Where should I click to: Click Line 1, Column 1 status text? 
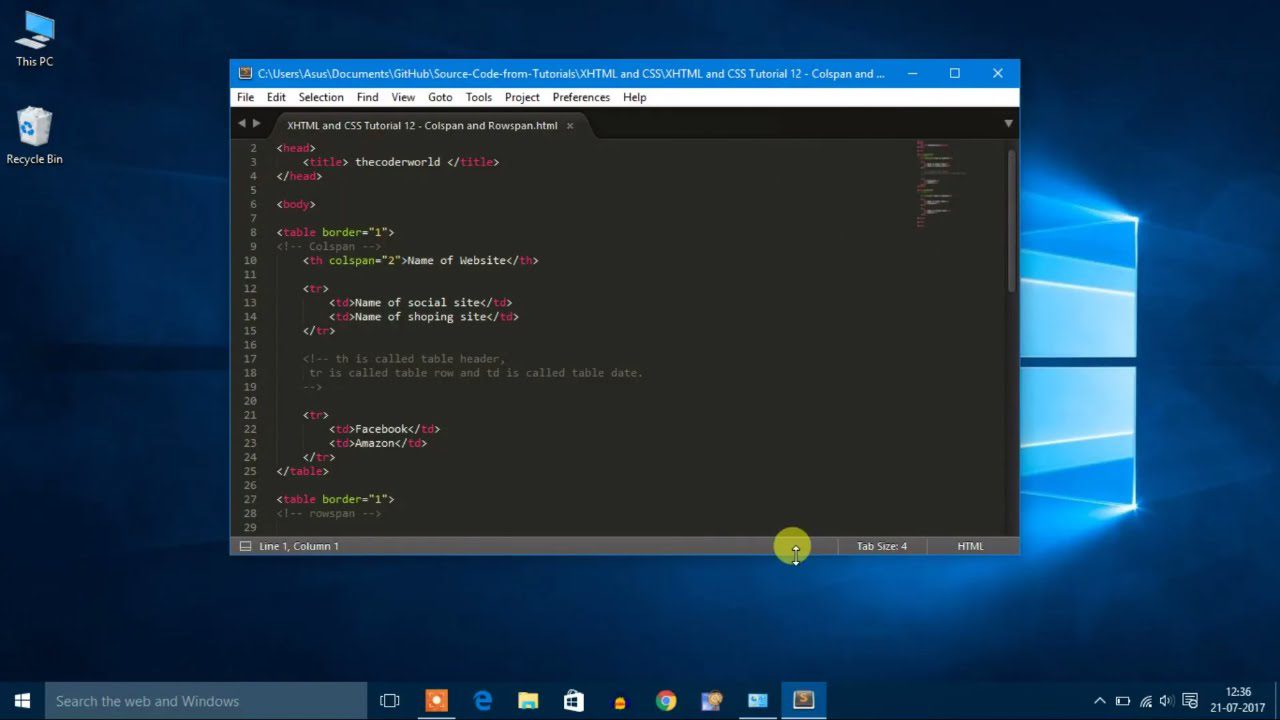point(299,546)
